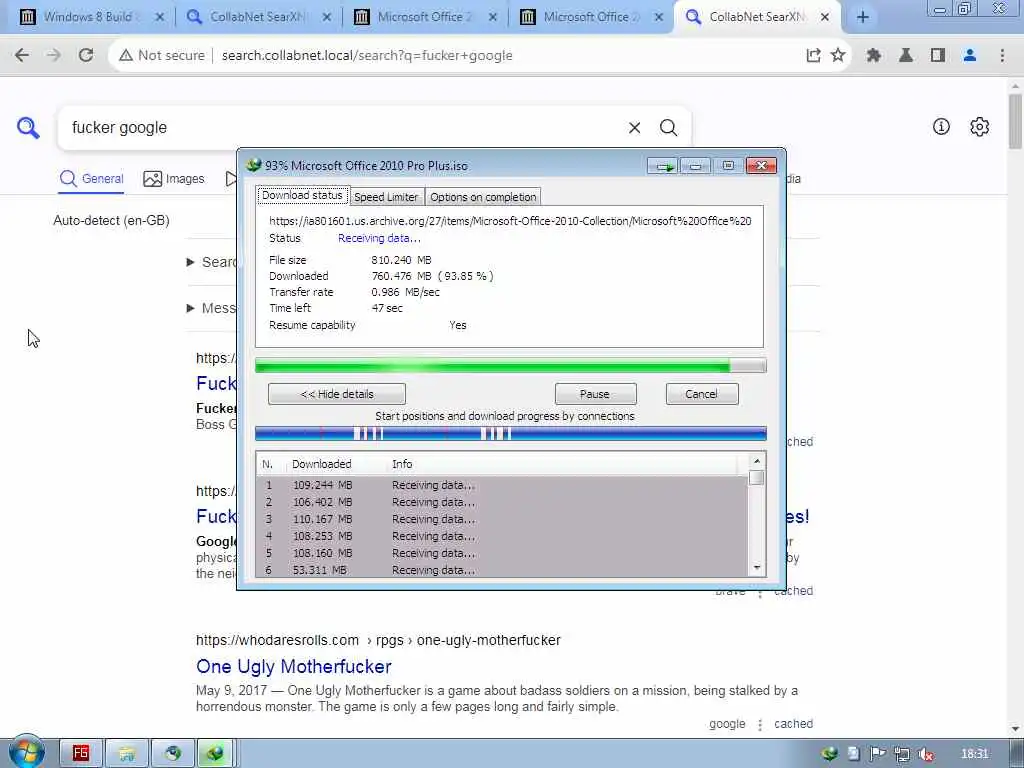This screenshot has width=1024, height=768.
Task: Open the Windows Start menu
Action: 26,752
